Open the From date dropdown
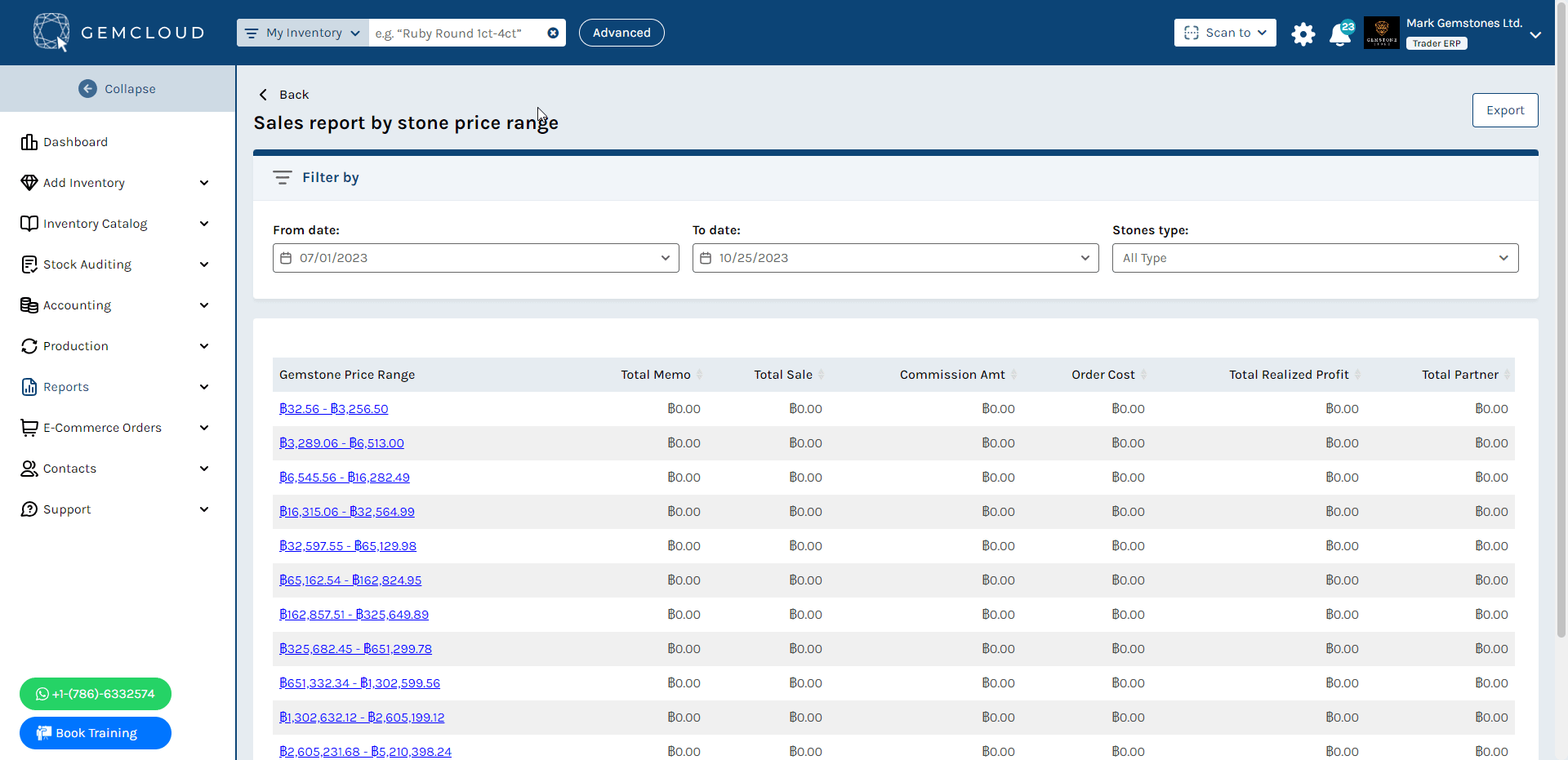The width and height of the screenshot is (1568, 760). (x=476, y=258)
